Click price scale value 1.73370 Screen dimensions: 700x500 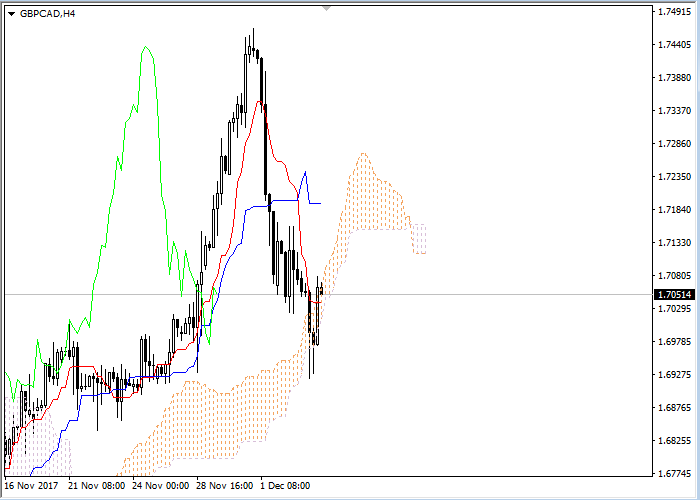coord(675,111)
